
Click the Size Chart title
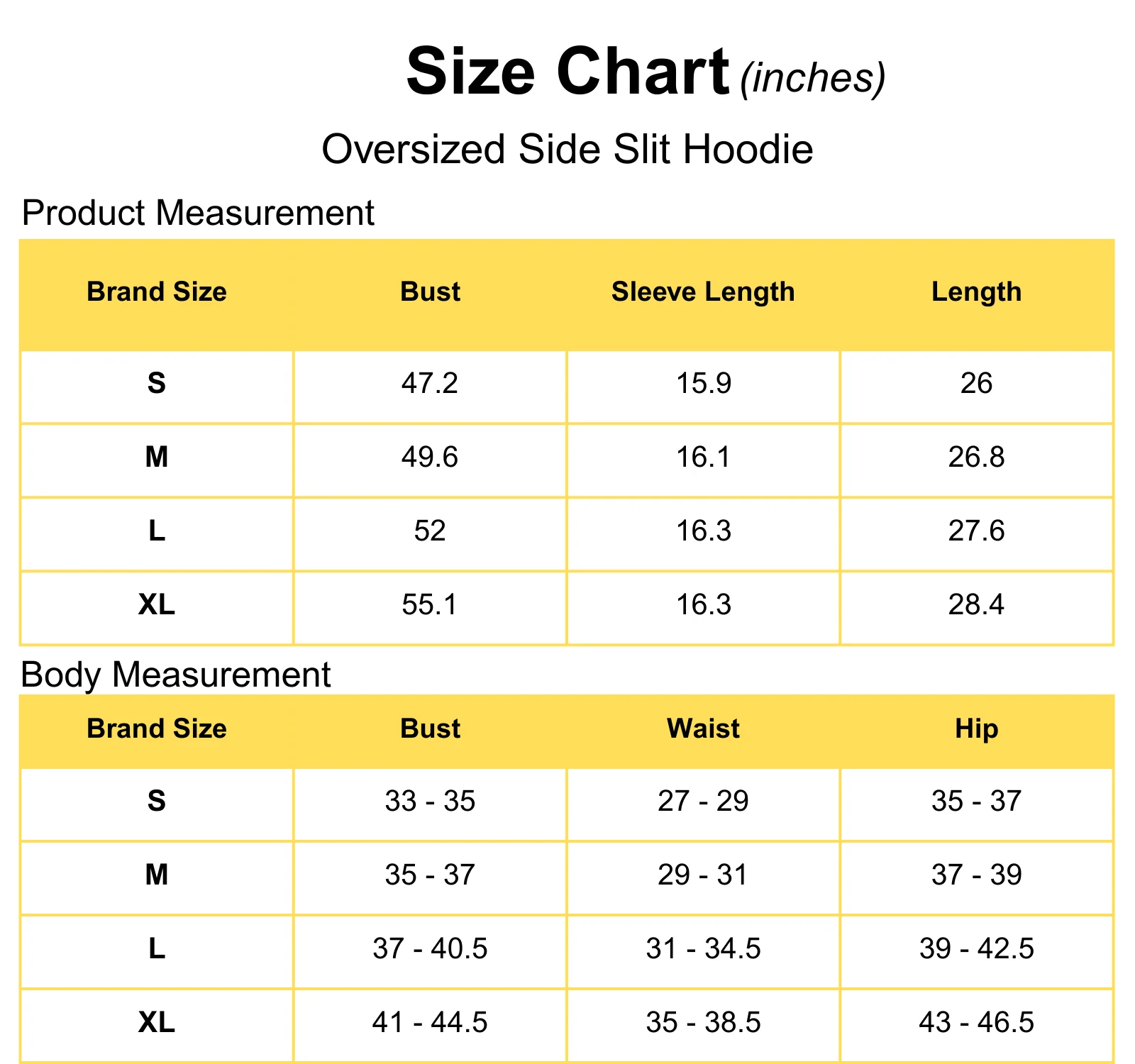(x=567, y=72)
